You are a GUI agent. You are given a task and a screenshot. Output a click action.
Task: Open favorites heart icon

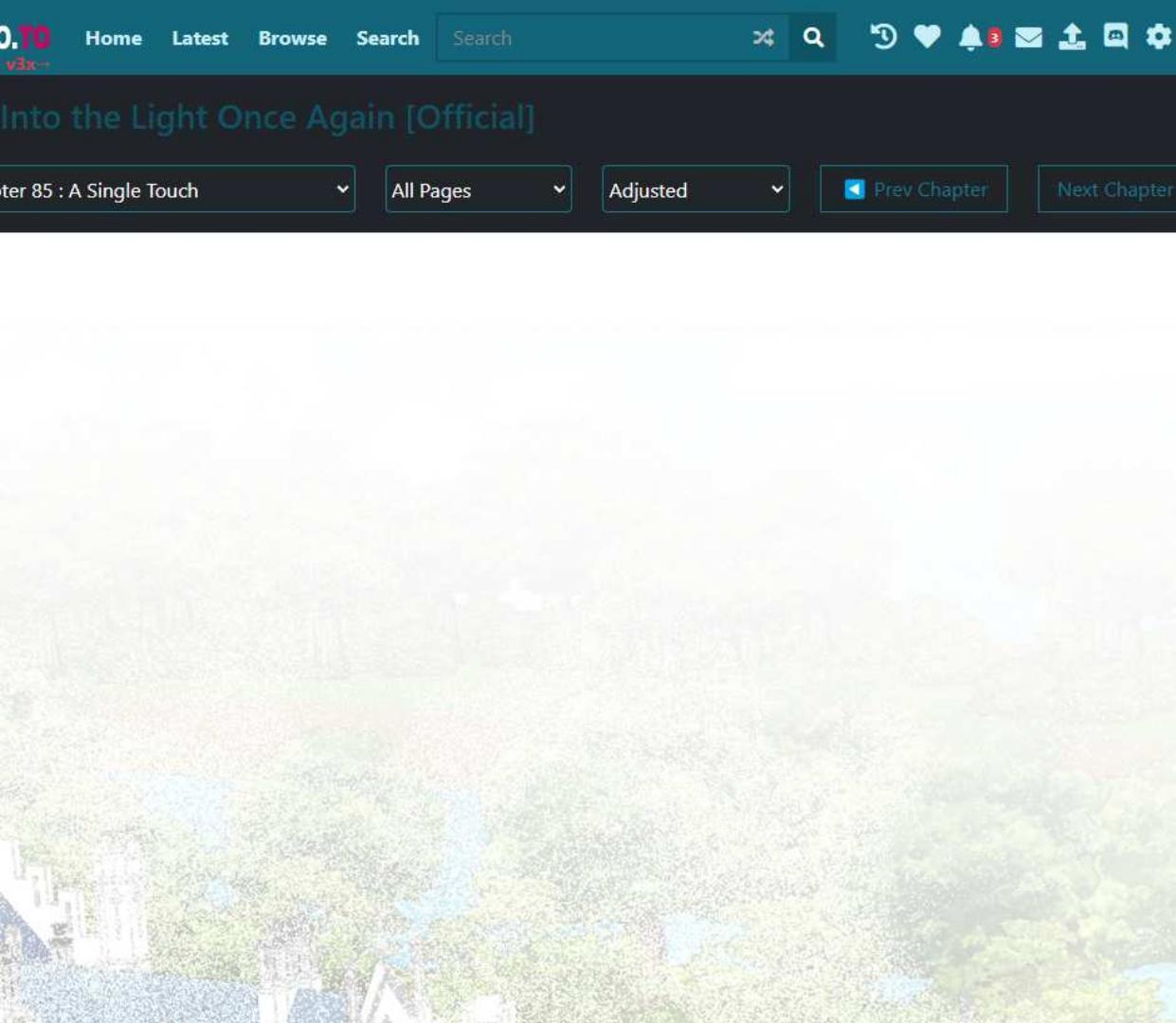point(927,37)
